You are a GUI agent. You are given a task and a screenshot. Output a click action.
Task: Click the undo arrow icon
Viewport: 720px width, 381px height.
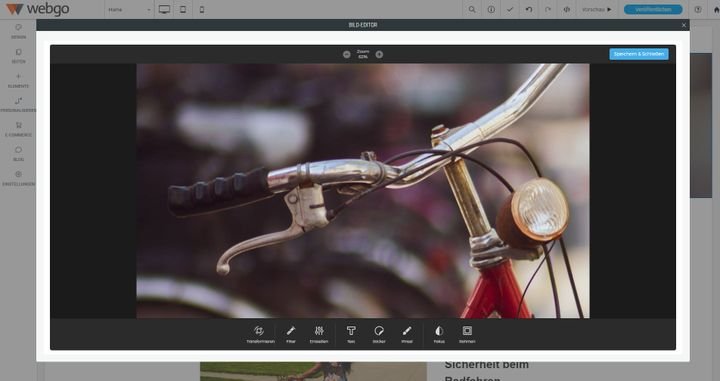[529, 10]
